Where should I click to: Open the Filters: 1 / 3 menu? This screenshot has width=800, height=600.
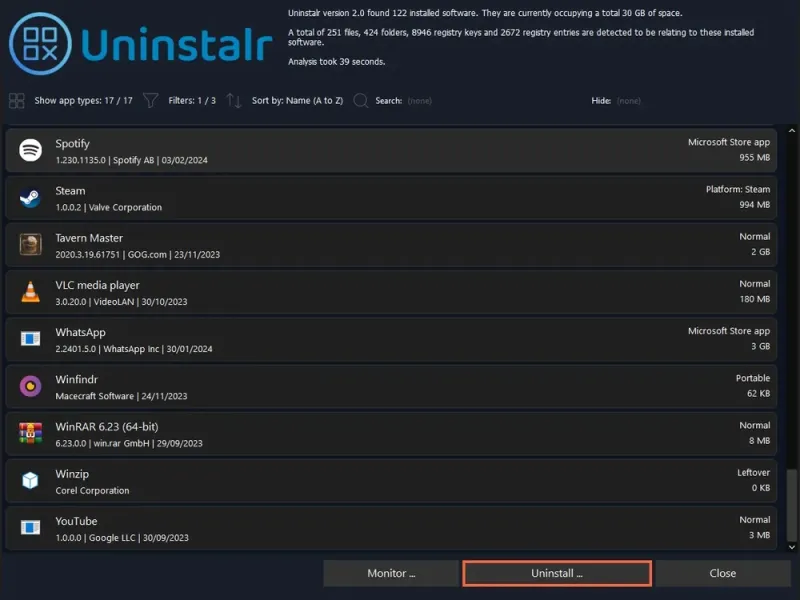[192, 101]
